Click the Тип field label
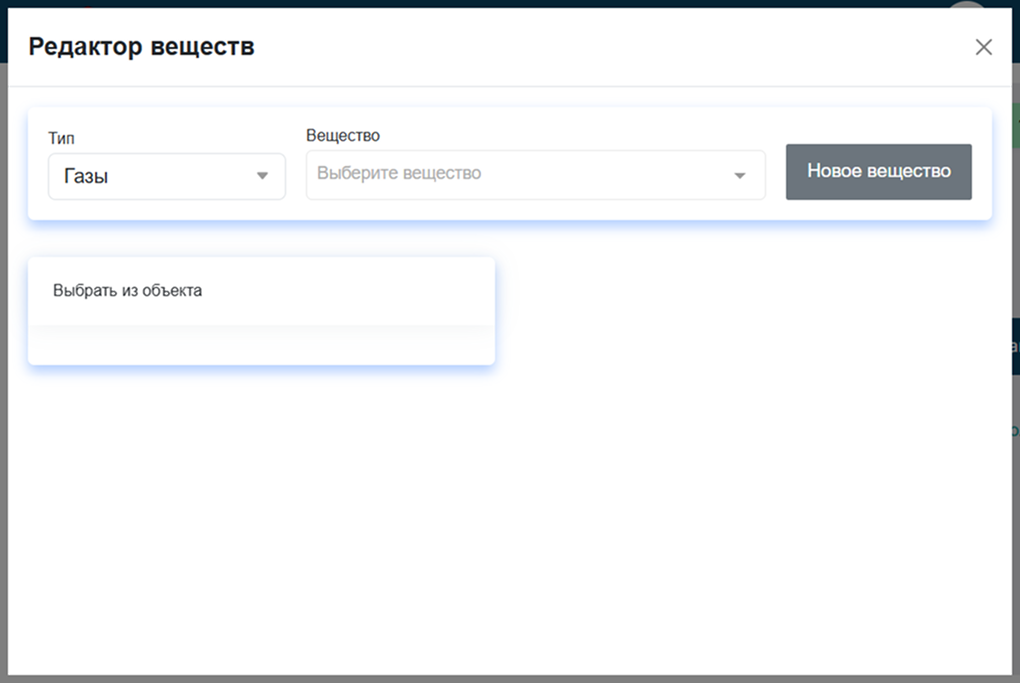This screenshot has width=1020, height=683. coord(61,138)
